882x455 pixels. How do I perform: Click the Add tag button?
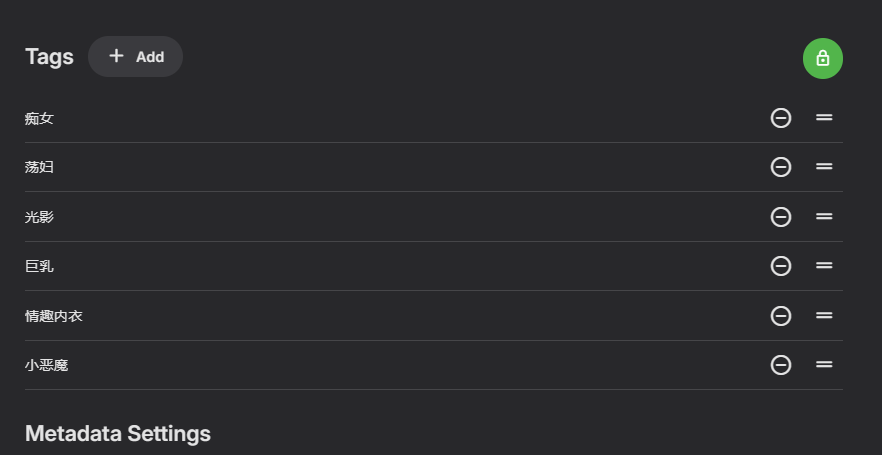point(135,57)
